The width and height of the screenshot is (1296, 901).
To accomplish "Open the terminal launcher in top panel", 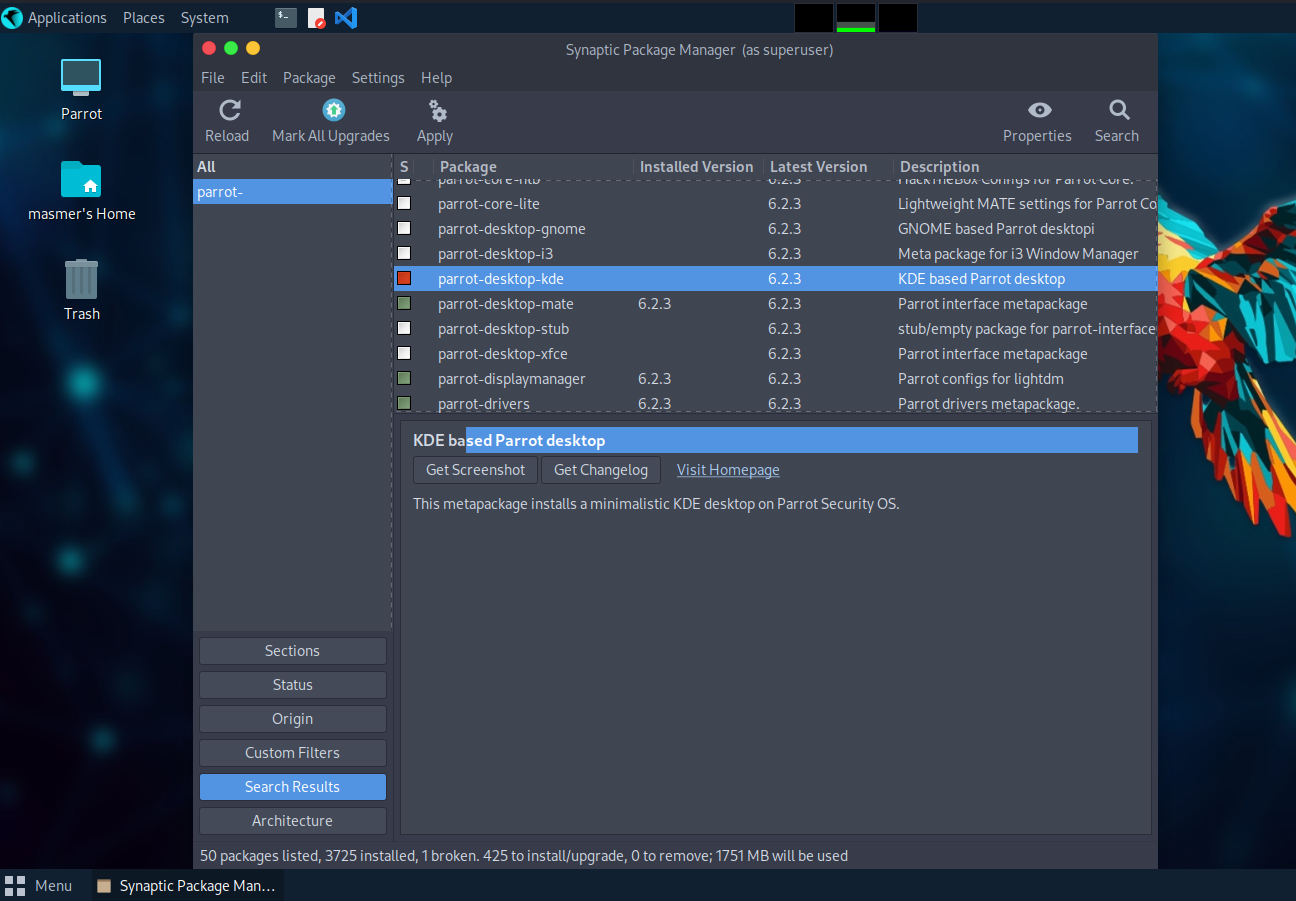I will click(x=286, y=17).
